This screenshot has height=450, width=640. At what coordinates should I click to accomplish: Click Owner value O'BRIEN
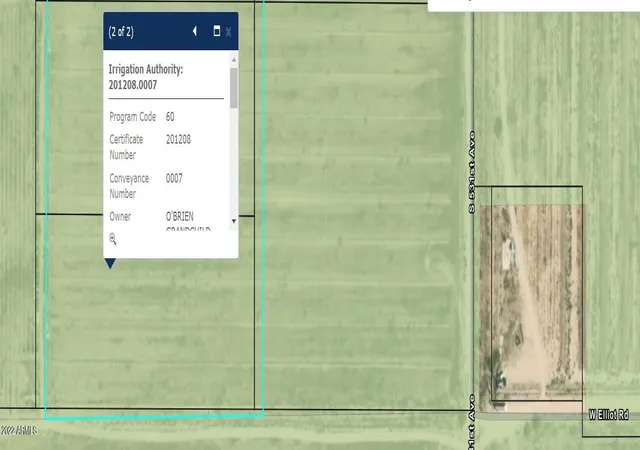pos(180,216)
